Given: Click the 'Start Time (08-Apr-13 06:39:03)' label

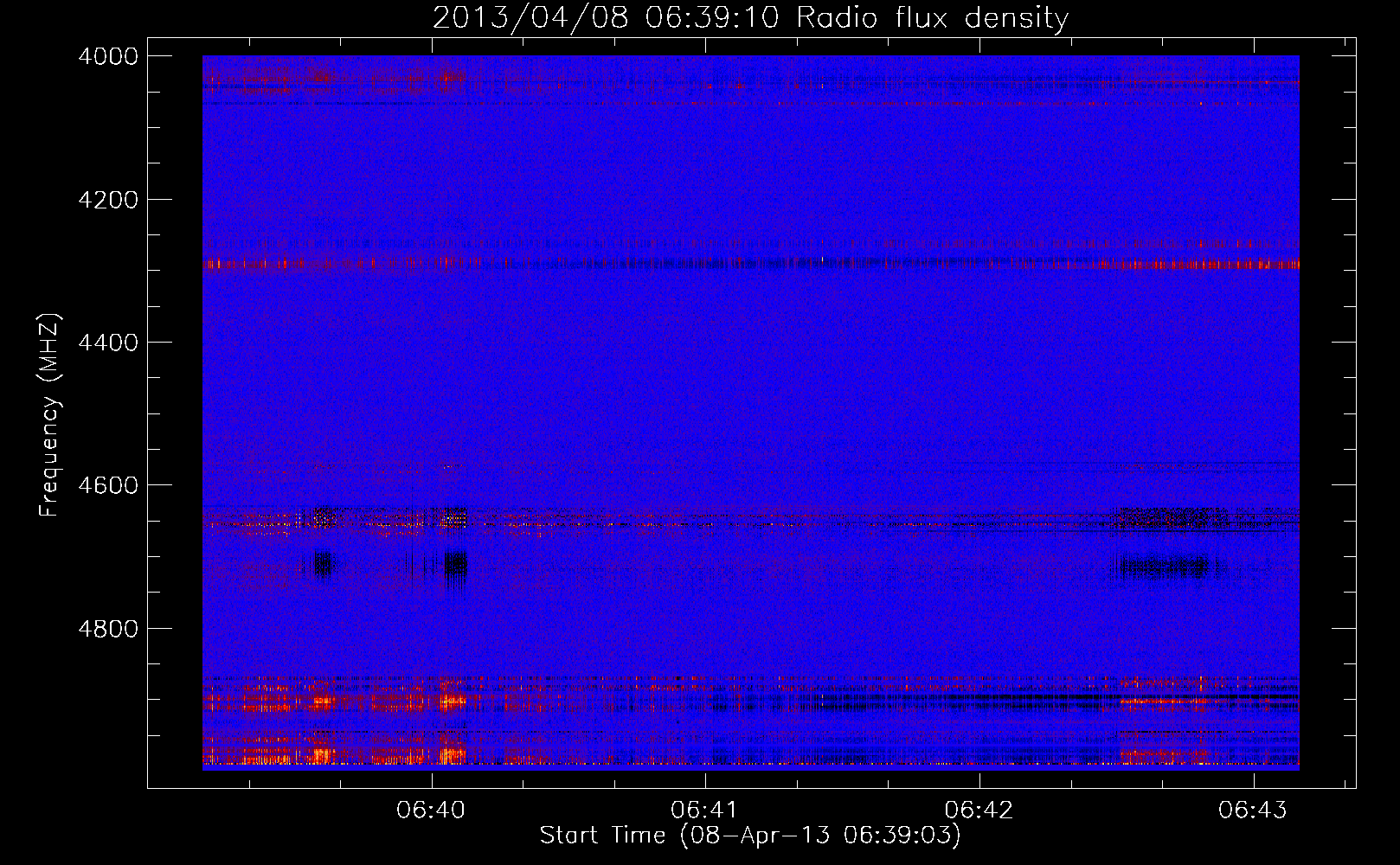Looking at the screenshot, I should pos(750,836).
